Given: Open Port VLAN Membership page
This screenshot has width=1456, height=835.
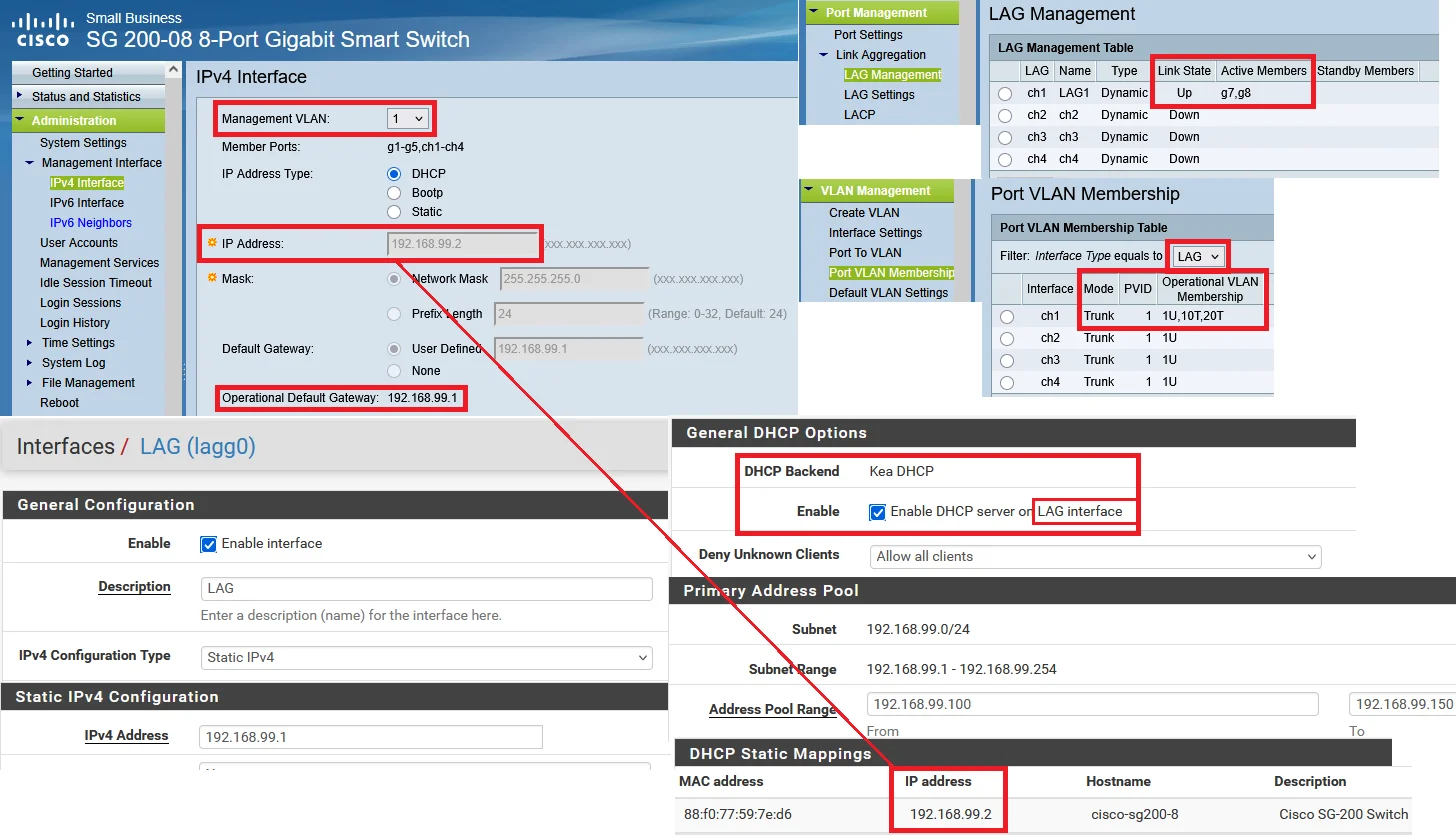Looking at the screenshot, I should (x=892, y=273).
